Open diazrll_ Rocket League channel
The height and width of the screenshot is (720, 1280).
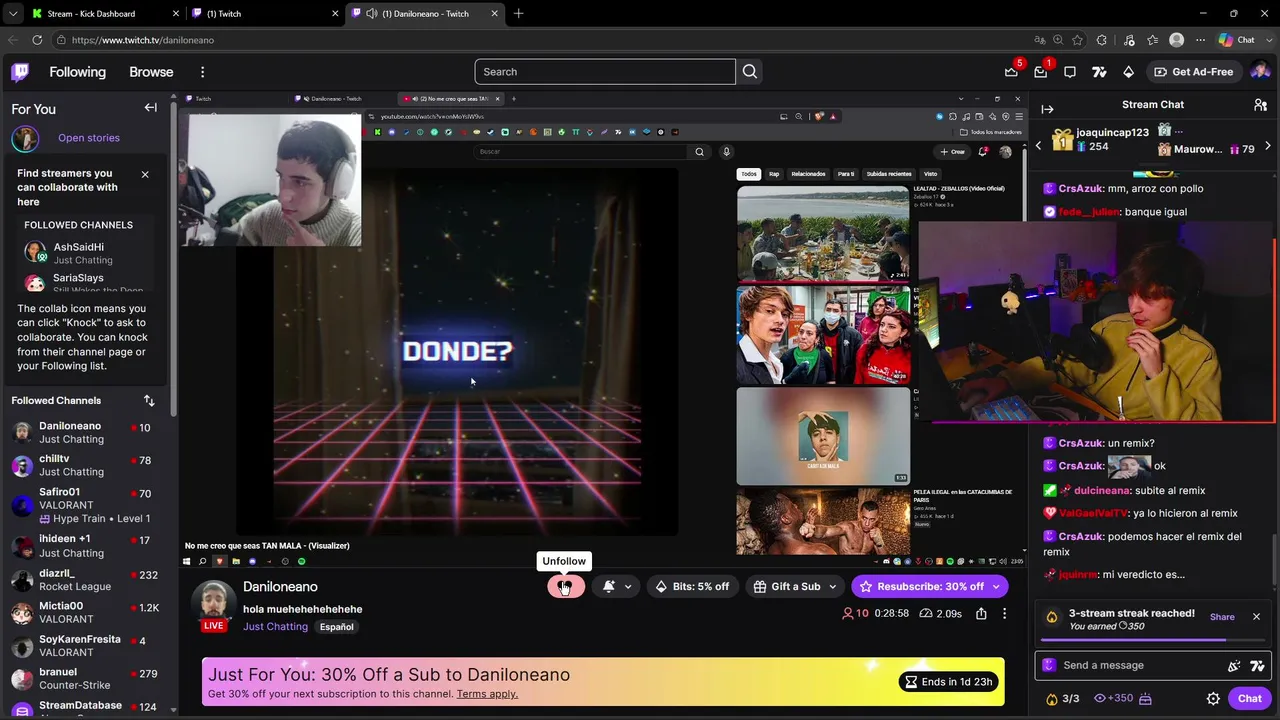coord(88,580)
